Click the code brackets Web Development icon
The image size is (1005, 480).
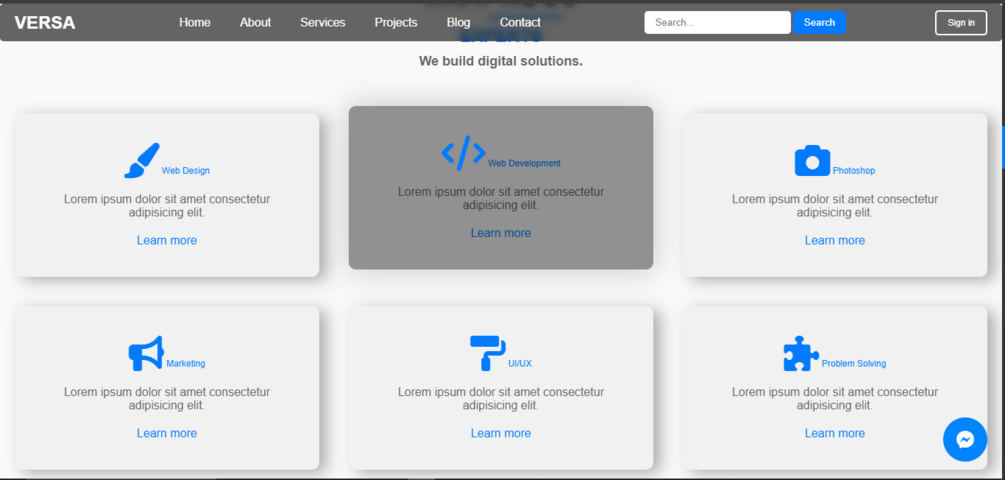click(x=463, y=153)
